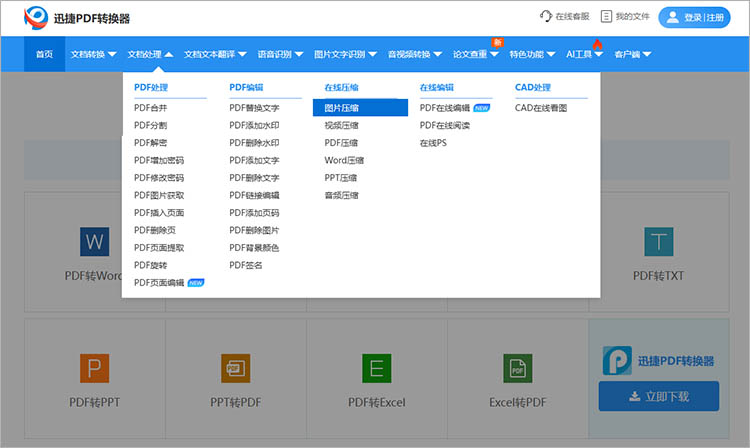Expand the 客户端 dropdown
This screenshot has height=448, width=750.
click(633, 55)
